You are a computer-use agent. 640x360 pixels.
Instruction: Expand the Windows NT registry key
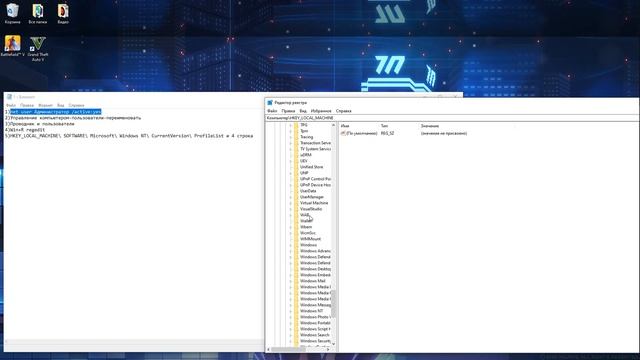pos(291,311)
